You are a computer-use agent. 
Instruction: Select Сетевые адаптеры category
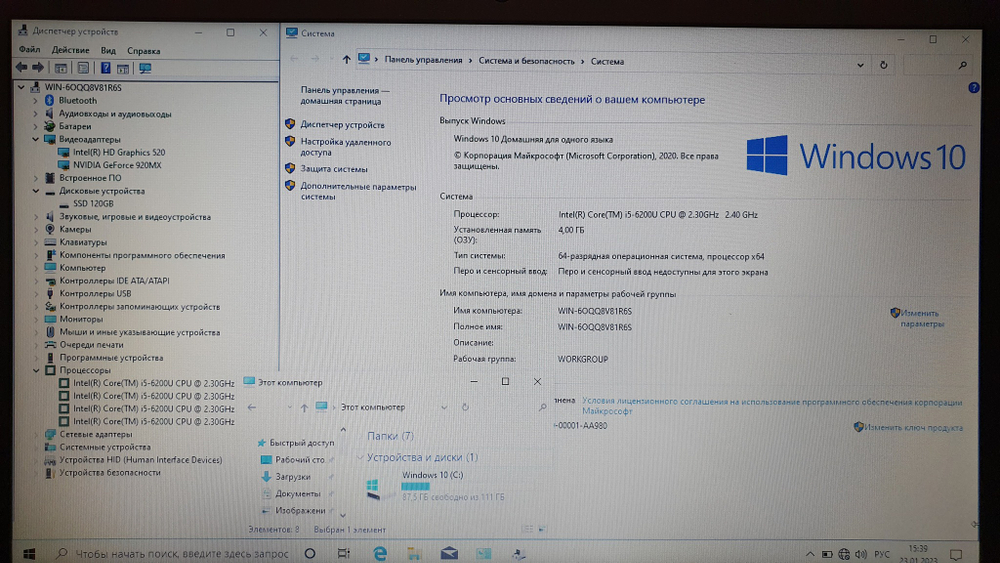click(x=96, y=434)
